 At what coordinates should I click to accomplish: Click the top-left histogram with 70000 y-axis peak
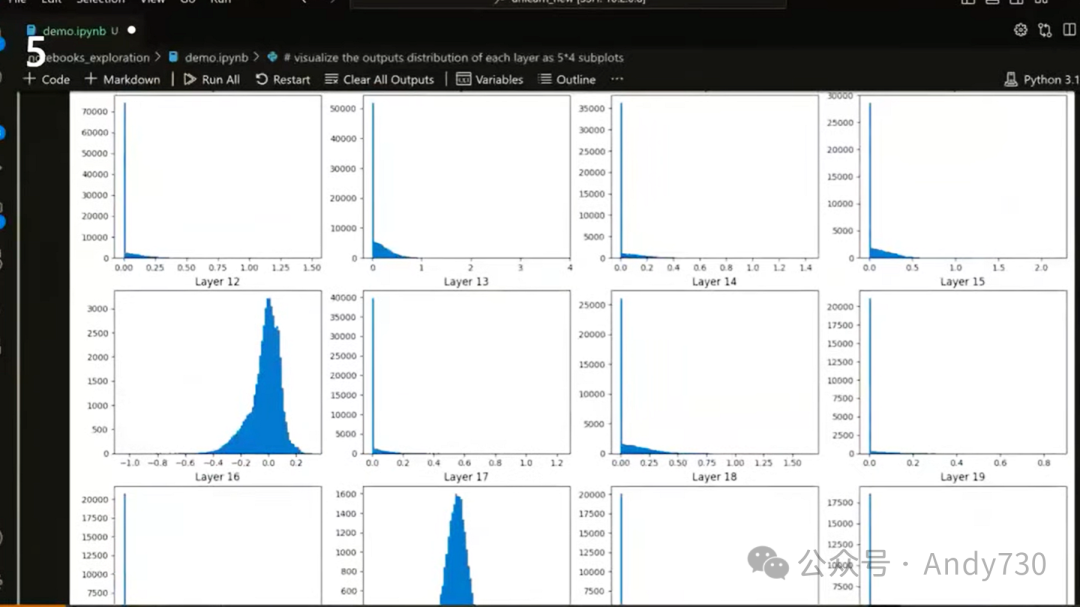(x=218, y=177)
